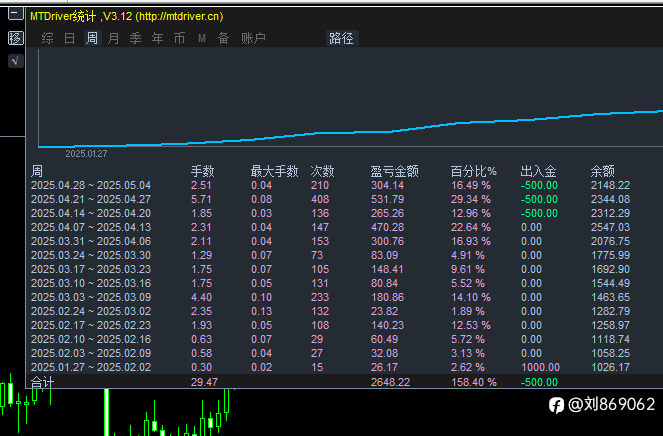Select the 币 currency tab
663x436 pixels.
180,38
